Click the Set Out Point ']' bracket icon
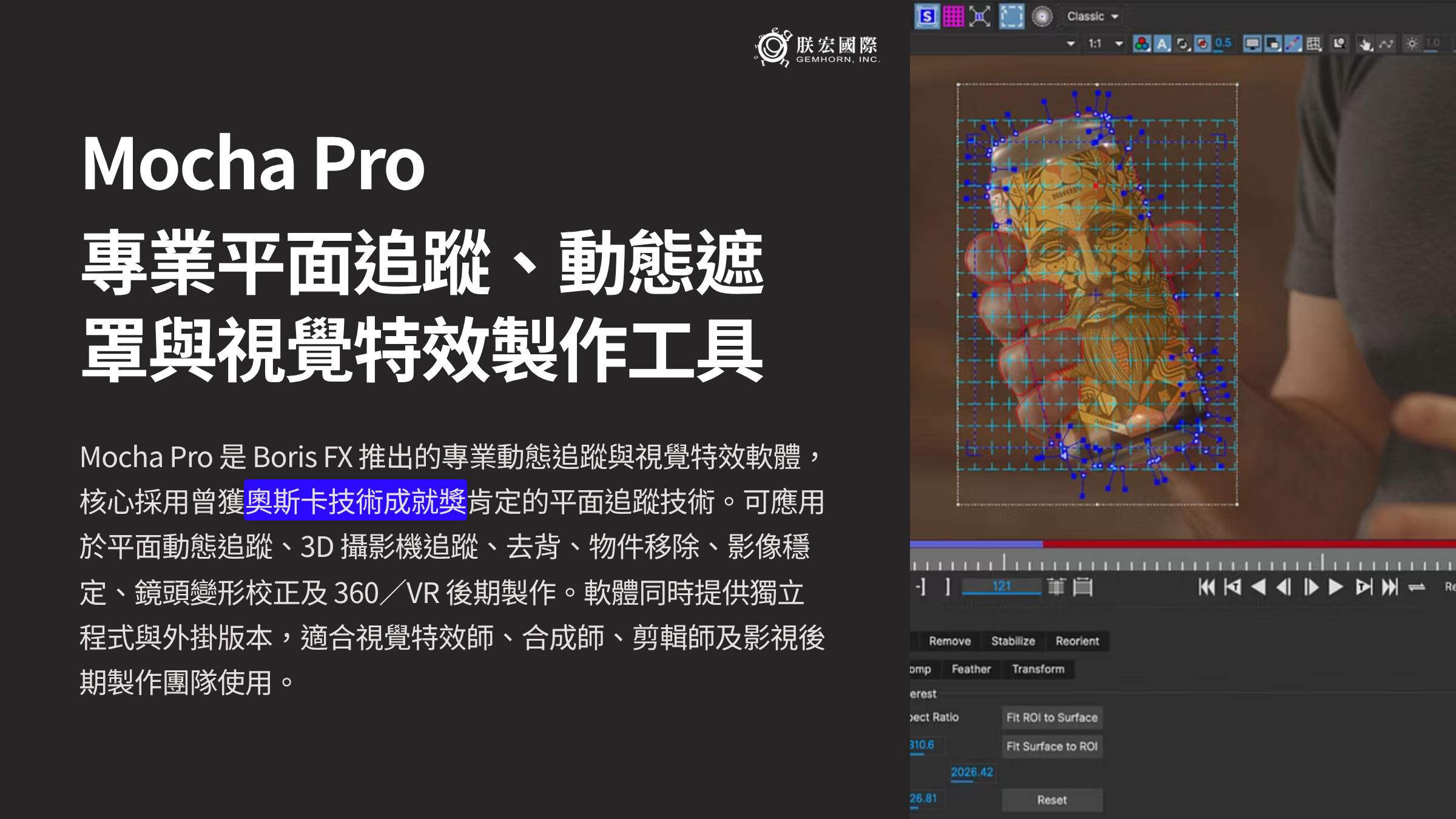The height and width of the screenshot is (819, 1456). point(947,587)
